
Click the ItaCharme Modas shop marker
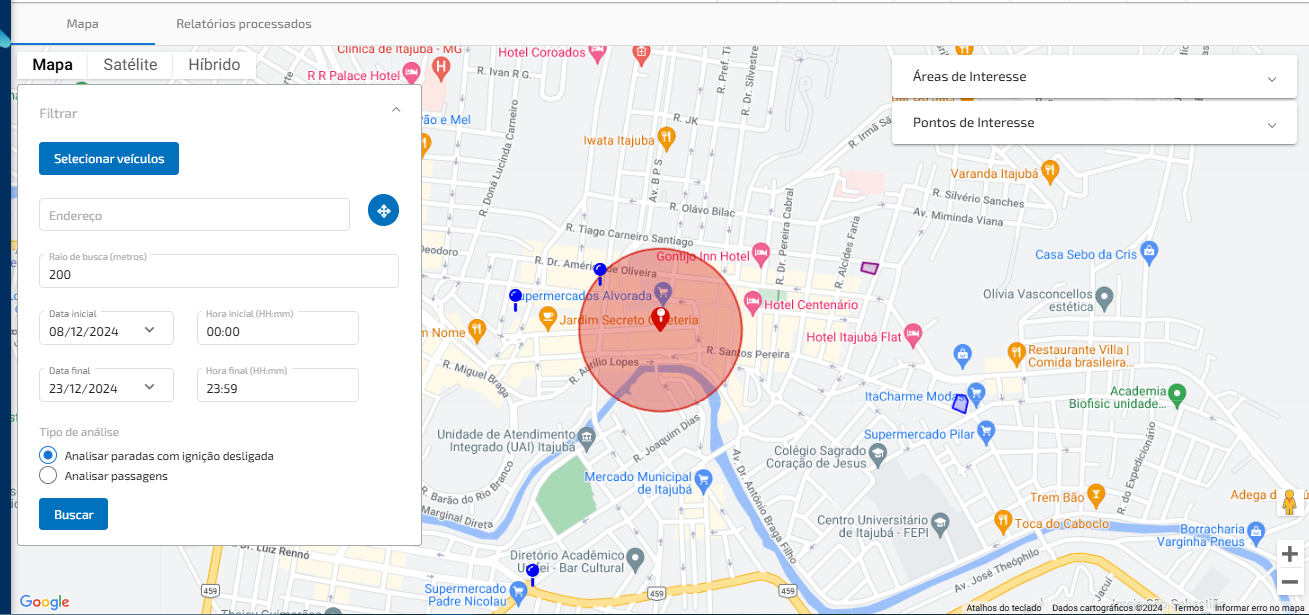click(977, 393)
